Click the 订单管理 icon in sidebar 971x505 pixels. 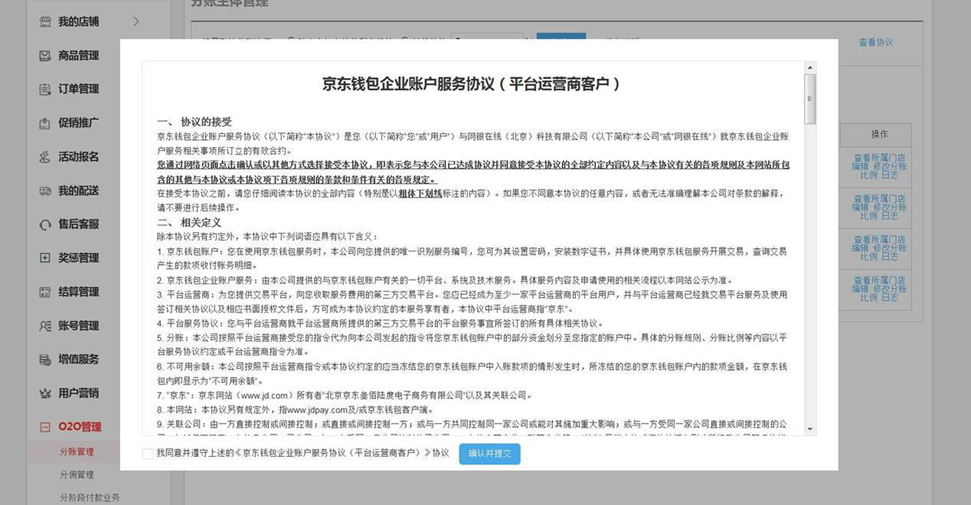tap(45, 89)
